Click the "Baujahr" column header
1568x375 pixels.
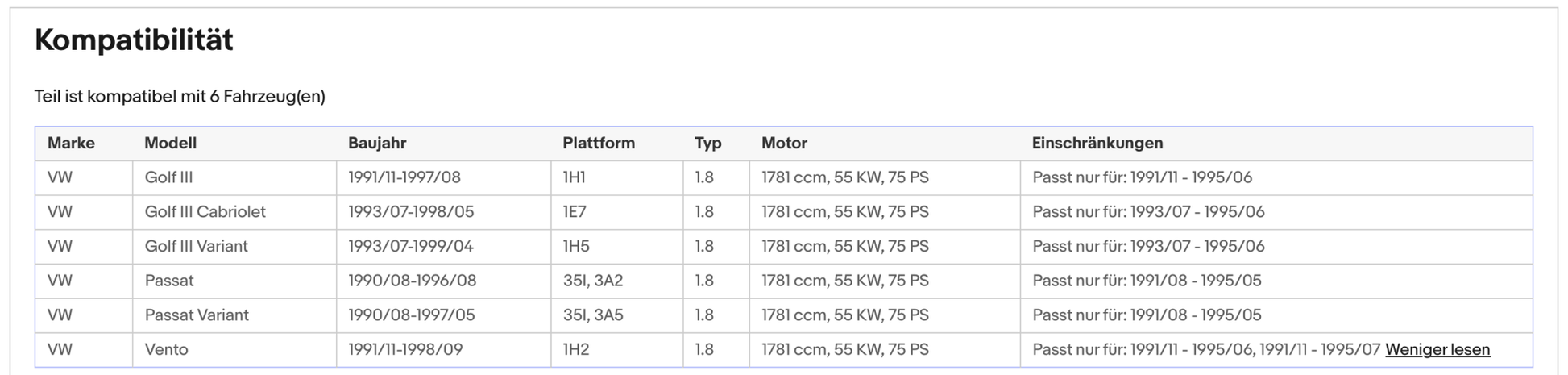coord(376,143)
